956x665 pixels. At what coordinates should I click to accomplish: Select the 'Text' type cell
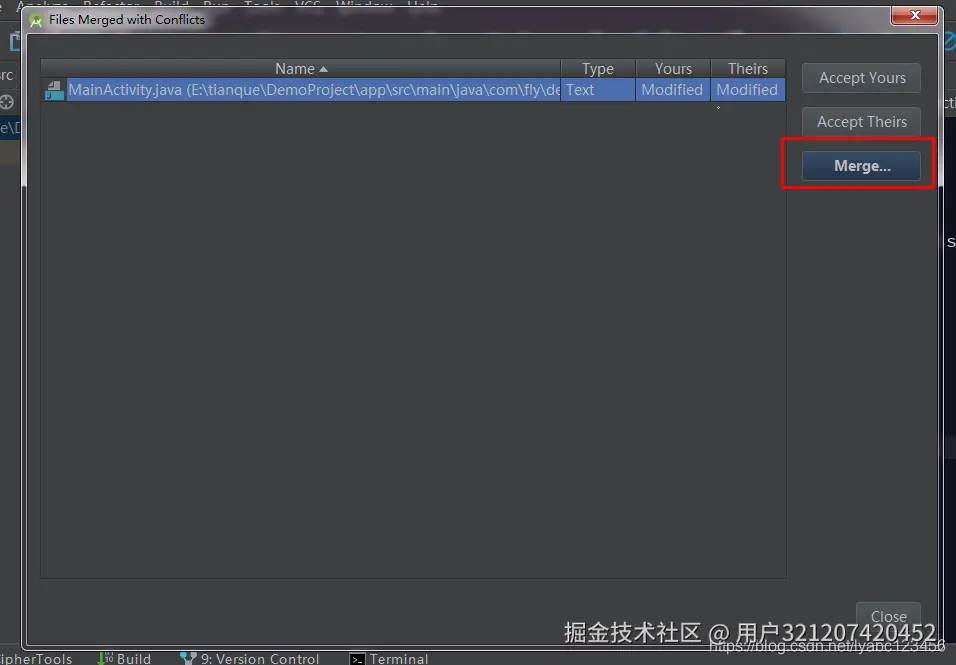pyautogui.click(x=598, y=90)
